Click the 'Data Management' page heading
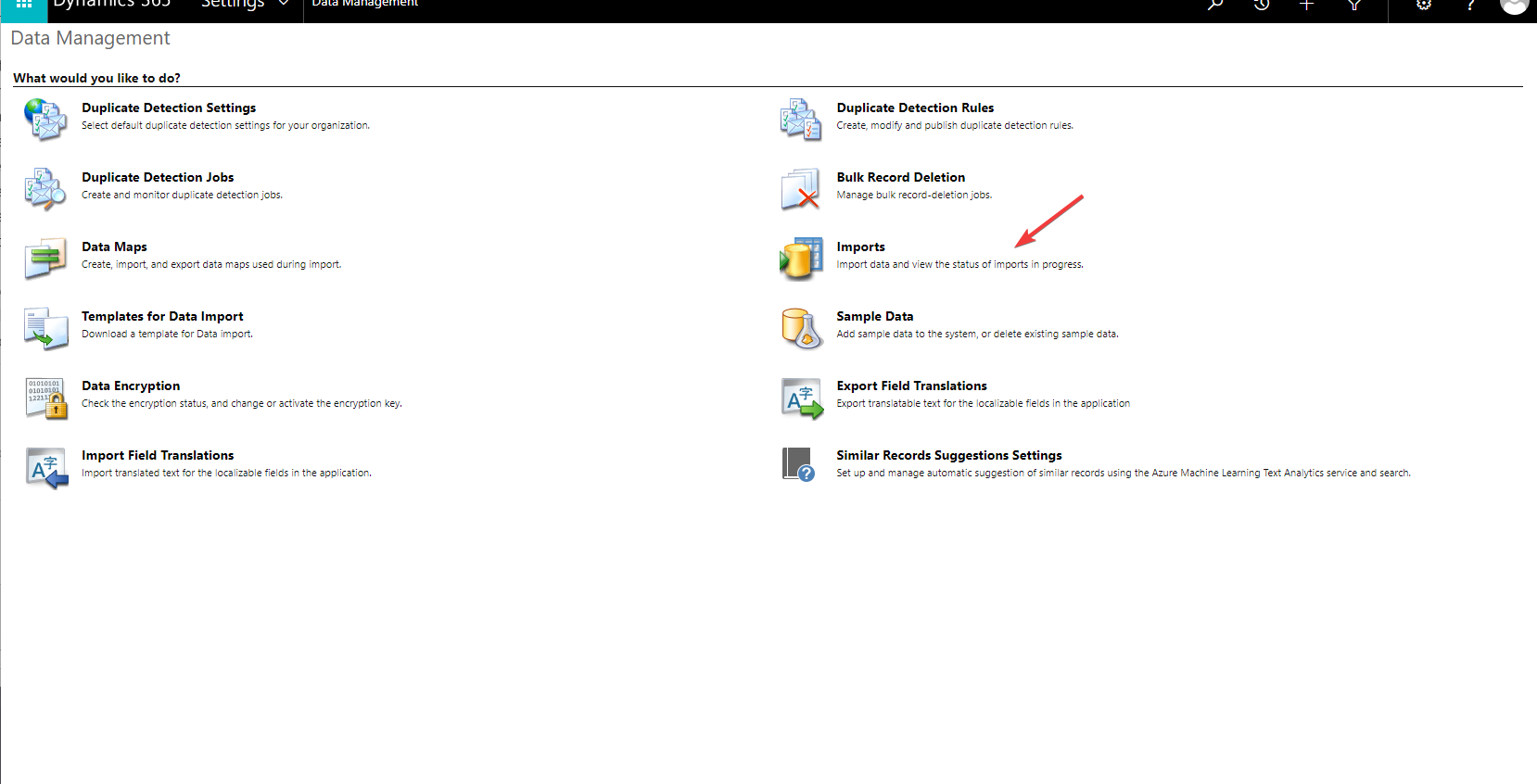Image resolution: width=1537 pixels, height=784 pixels. tap(90, 38)
